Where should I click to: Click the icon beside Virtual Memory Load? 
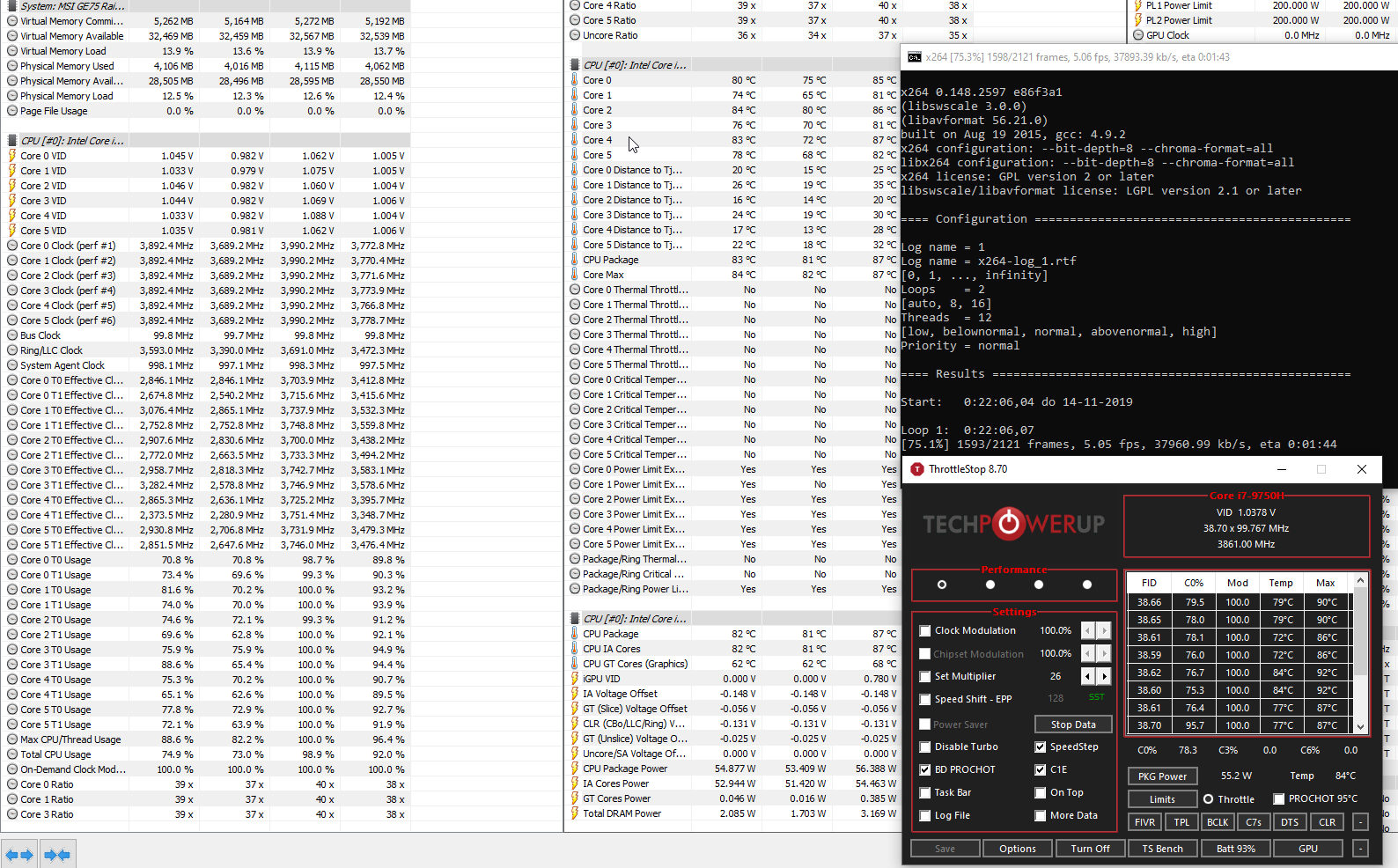12,51
